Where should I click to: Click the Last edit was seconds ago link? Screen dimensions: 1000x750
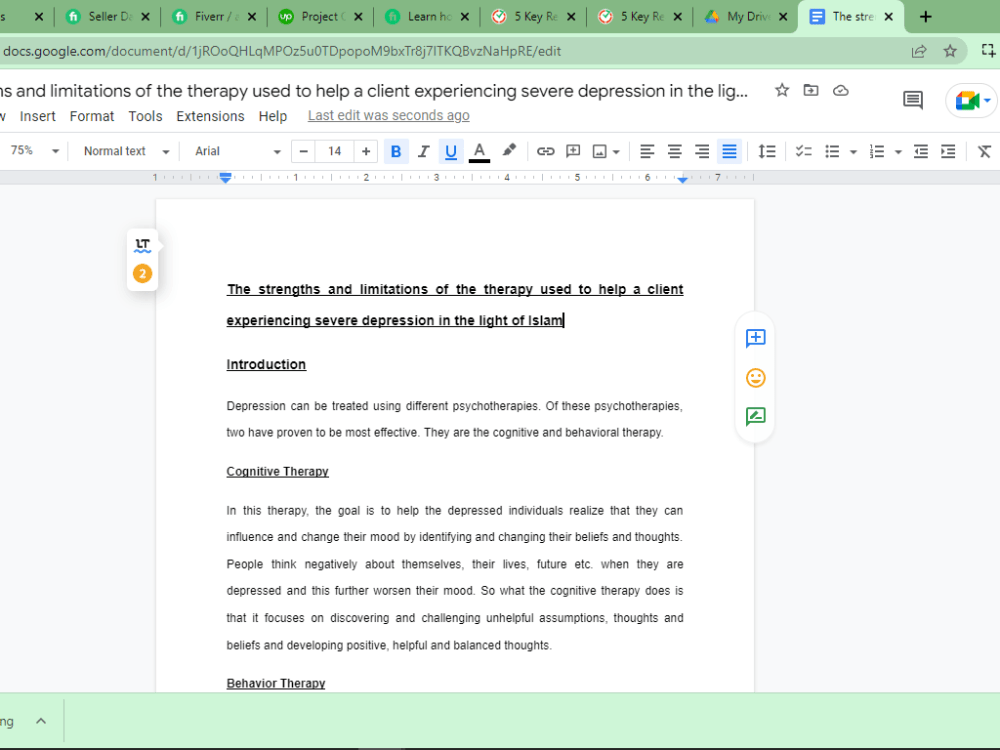coord(388,115)
